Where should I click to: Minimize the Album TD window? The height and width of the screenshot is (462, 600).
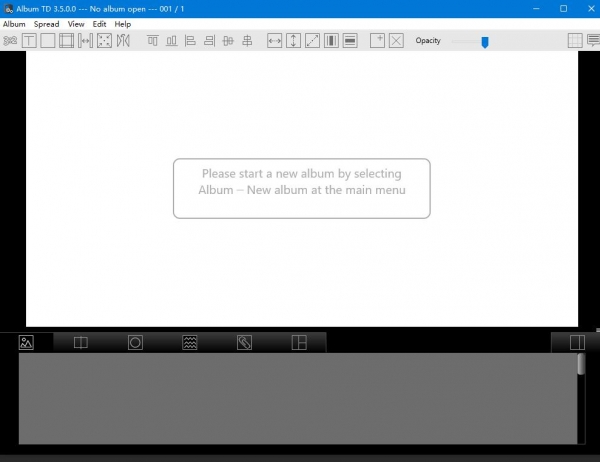click(x=536, y=8)
